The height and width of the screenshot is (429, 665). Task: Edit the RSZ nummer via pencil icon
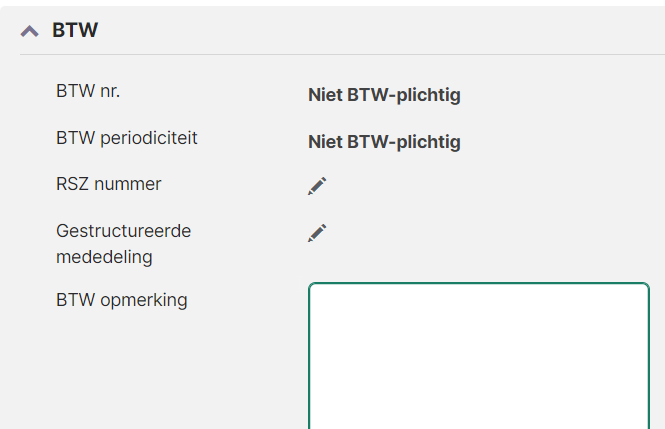(317, 186)
